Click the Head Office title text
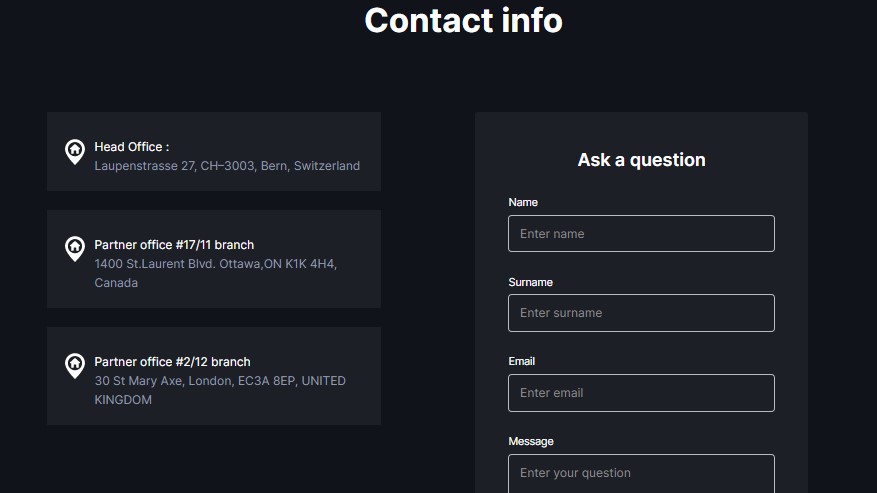 (x=131, y=147)
